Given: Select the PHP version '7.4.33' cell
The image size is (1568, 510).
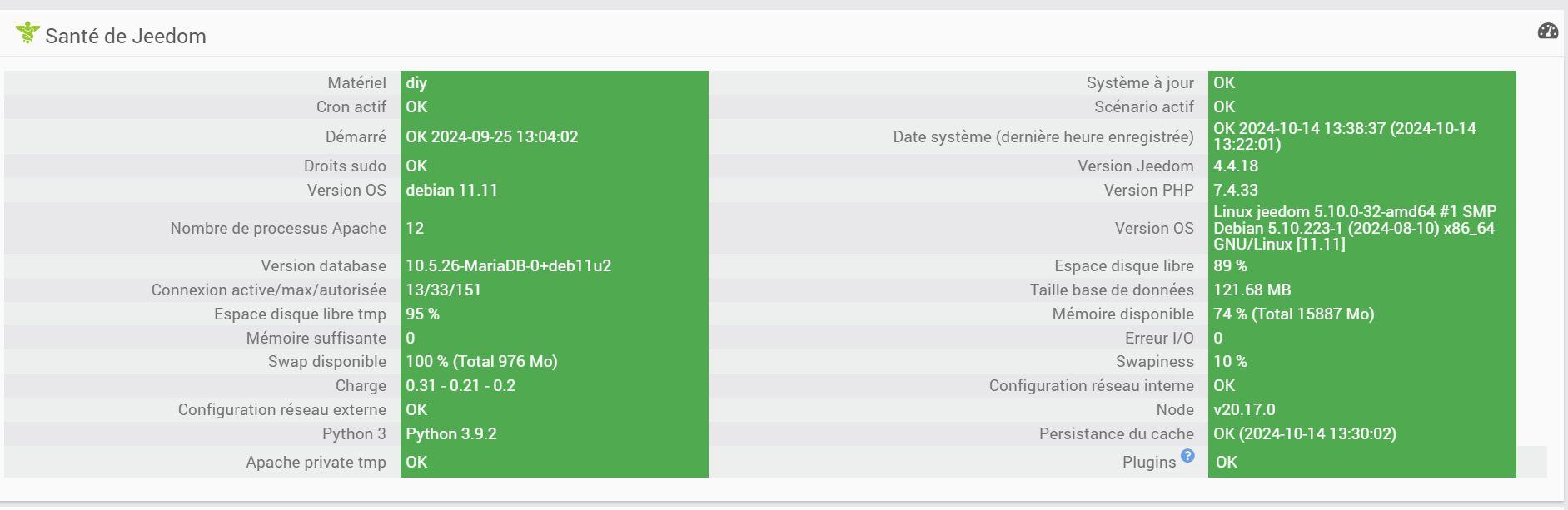Looking at the screenshot, I should pyautogui.click(x=1236, y=190).
